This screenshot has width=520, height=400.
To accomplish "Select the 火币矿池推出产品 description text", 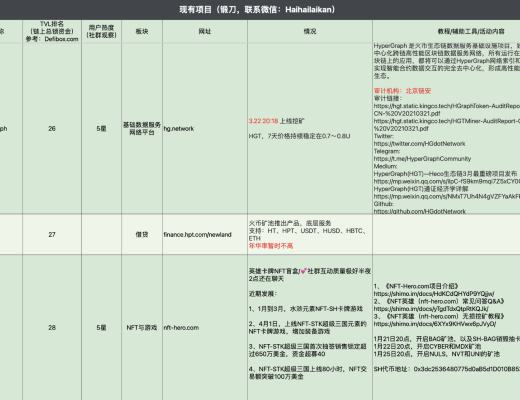I will tap(308, 231).
